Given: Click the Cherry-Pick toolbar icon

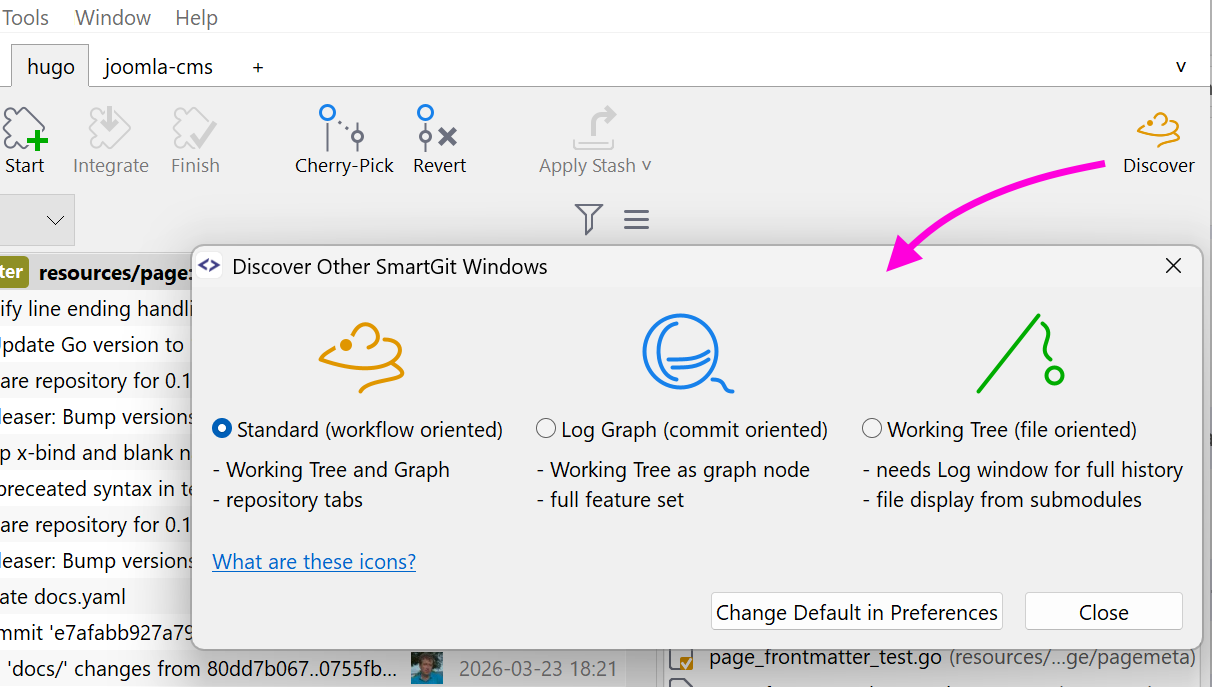Looking at the screenshot, I should 343,130.
